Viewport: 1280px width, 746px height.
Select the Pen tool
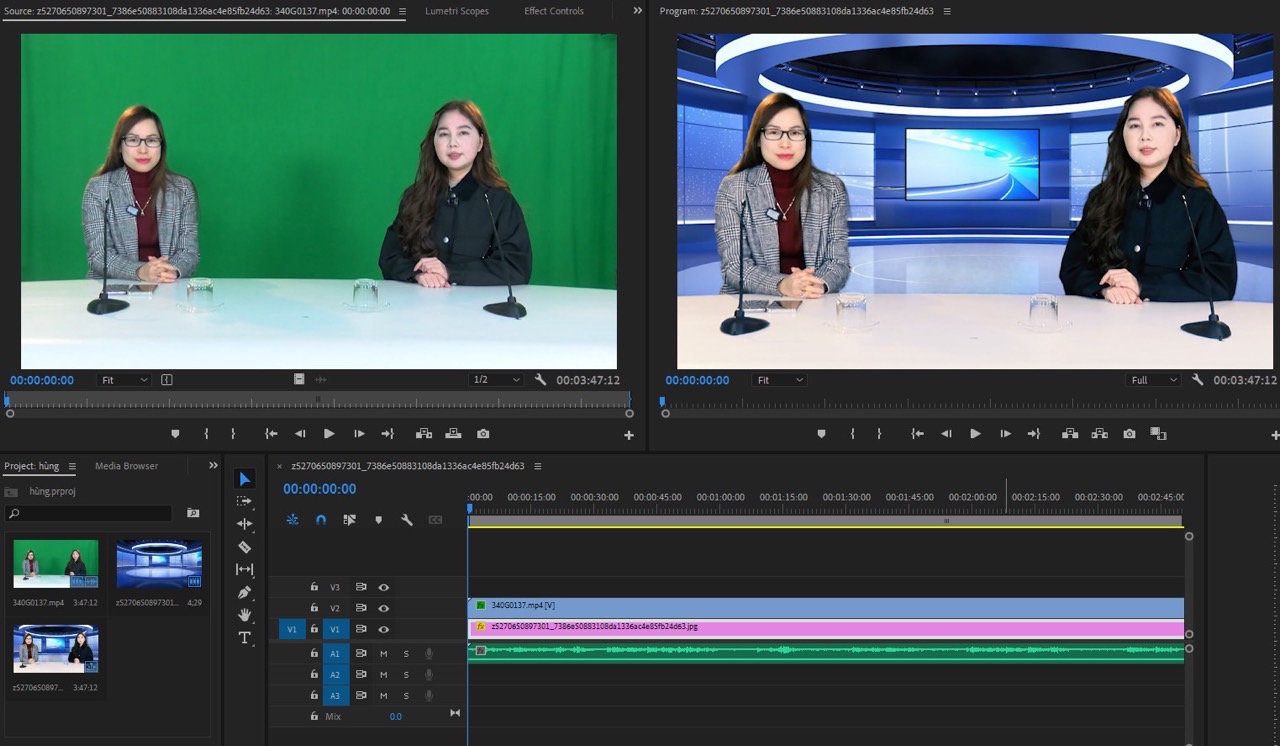pos(244,592)
